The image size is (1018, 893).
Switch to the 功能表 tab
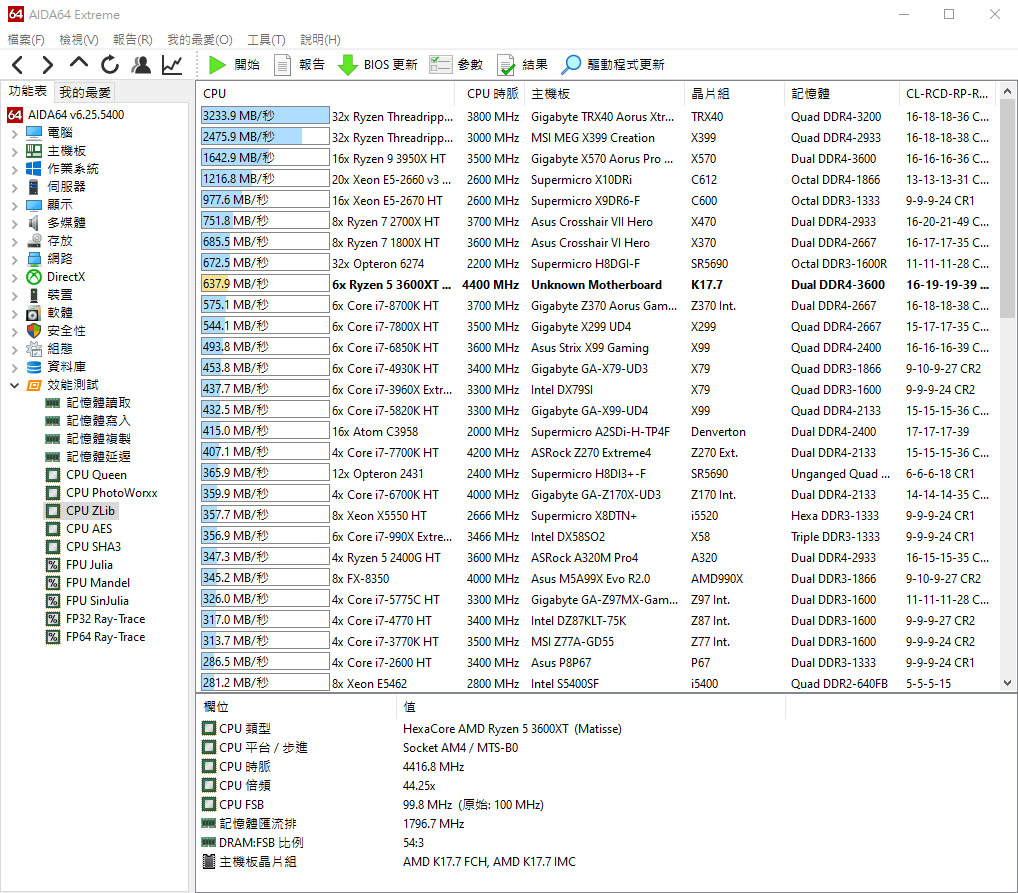27,91
